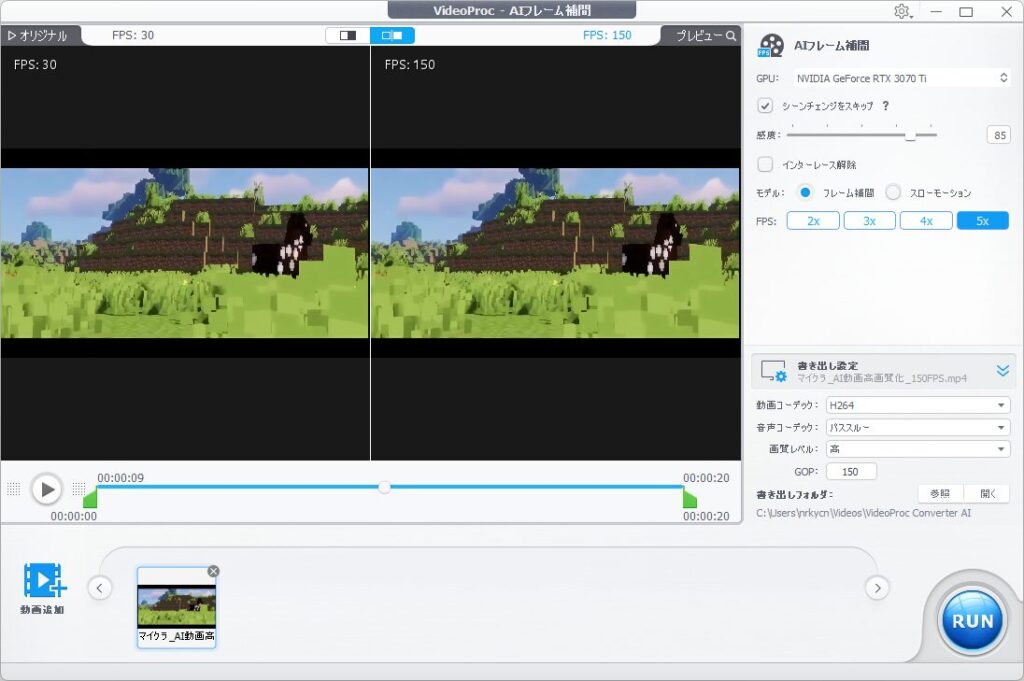Enable インターレース解除 checkbox
This screenshot has height=681, width=1024.
(x=765, y=165)
